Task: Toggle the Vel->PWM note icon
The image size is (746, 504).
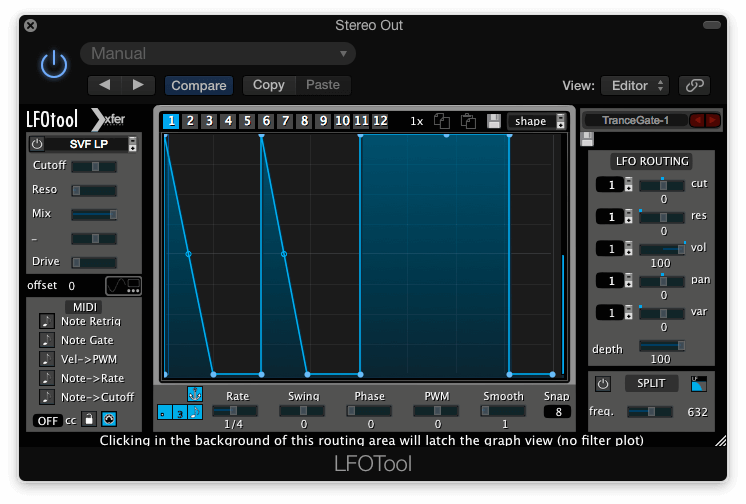Action: pyautogui.click(x=47, y=359)
